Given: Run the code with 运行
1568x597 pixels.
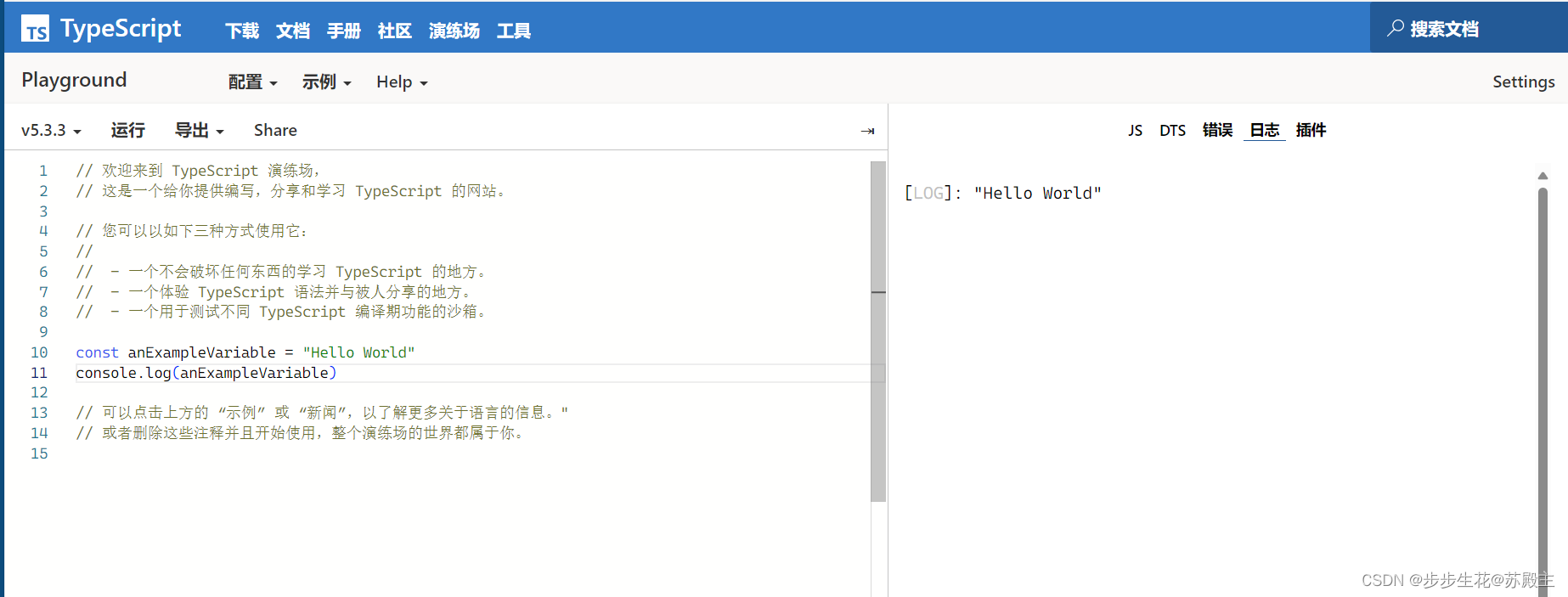Looking at the screenshot, I should (x=127, y=130).
